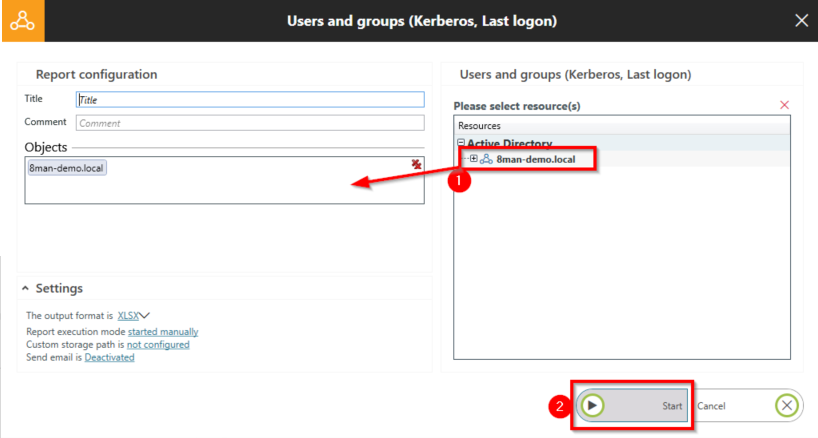
Task: Close the resource selection with red X
Action: (x=784, y=105)
